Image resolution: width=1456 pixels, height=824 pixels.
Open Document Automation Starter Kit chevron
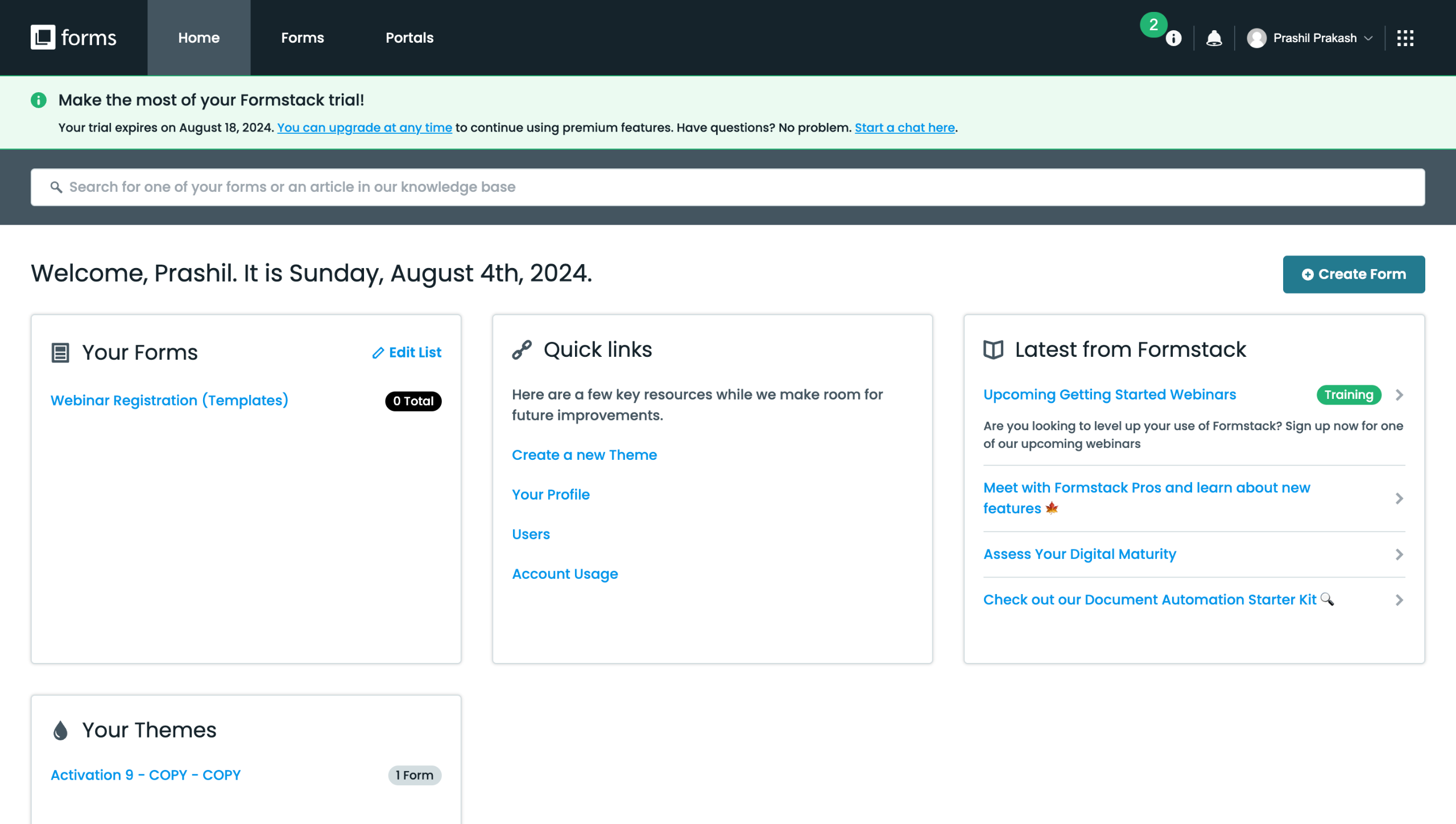pos(1399,600)
